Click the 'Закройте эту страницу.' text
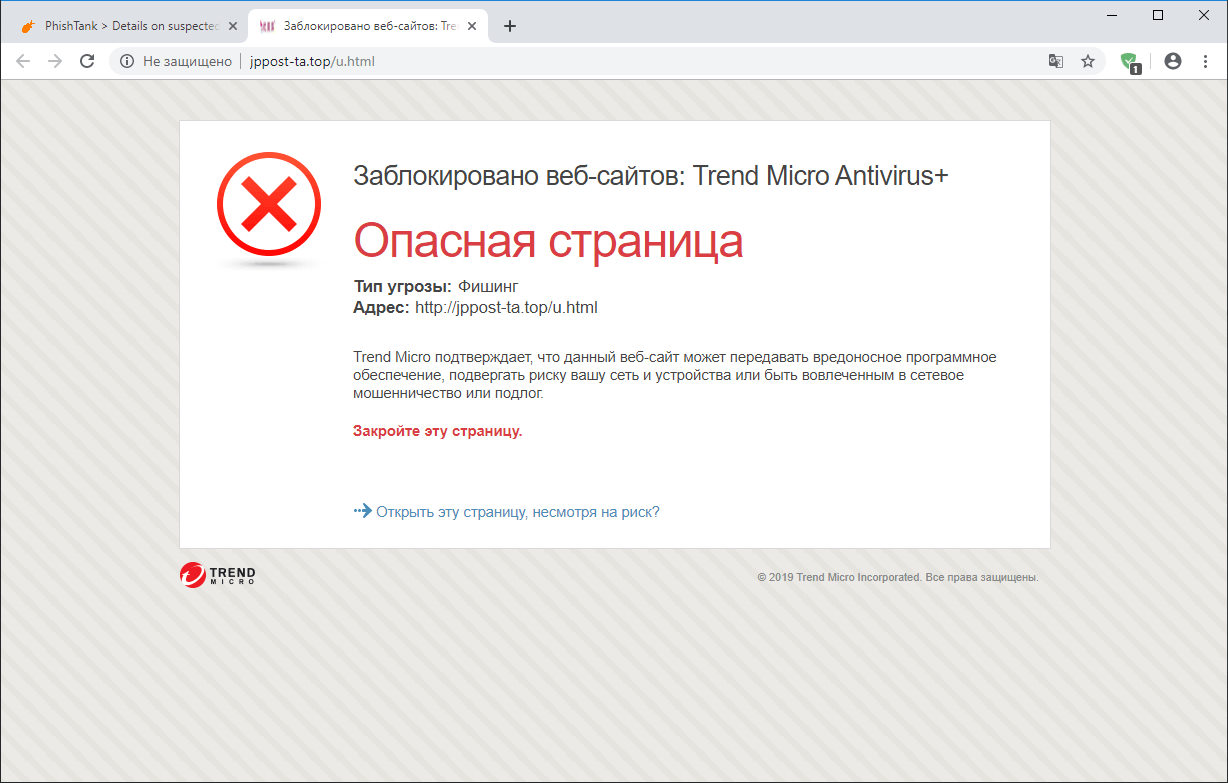This screenshot has width=1228, height=783. (x=438, y=431)
